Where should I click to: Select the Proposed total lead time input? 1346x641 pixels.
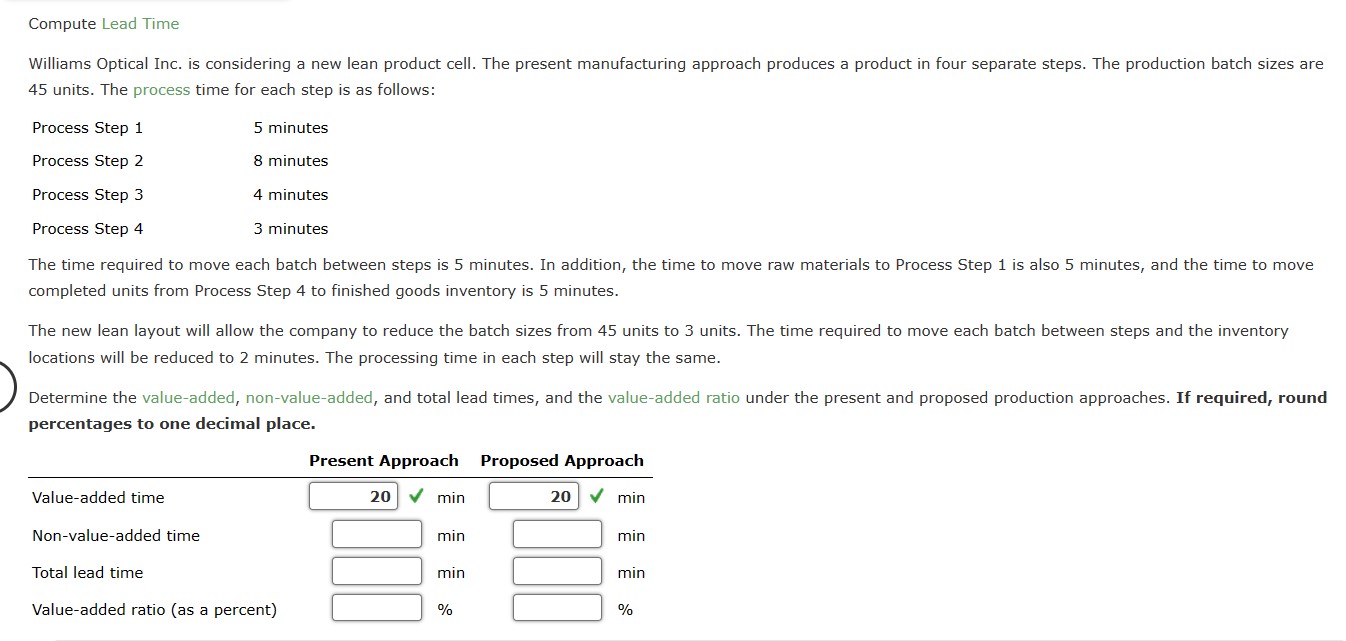coord(556,570)
